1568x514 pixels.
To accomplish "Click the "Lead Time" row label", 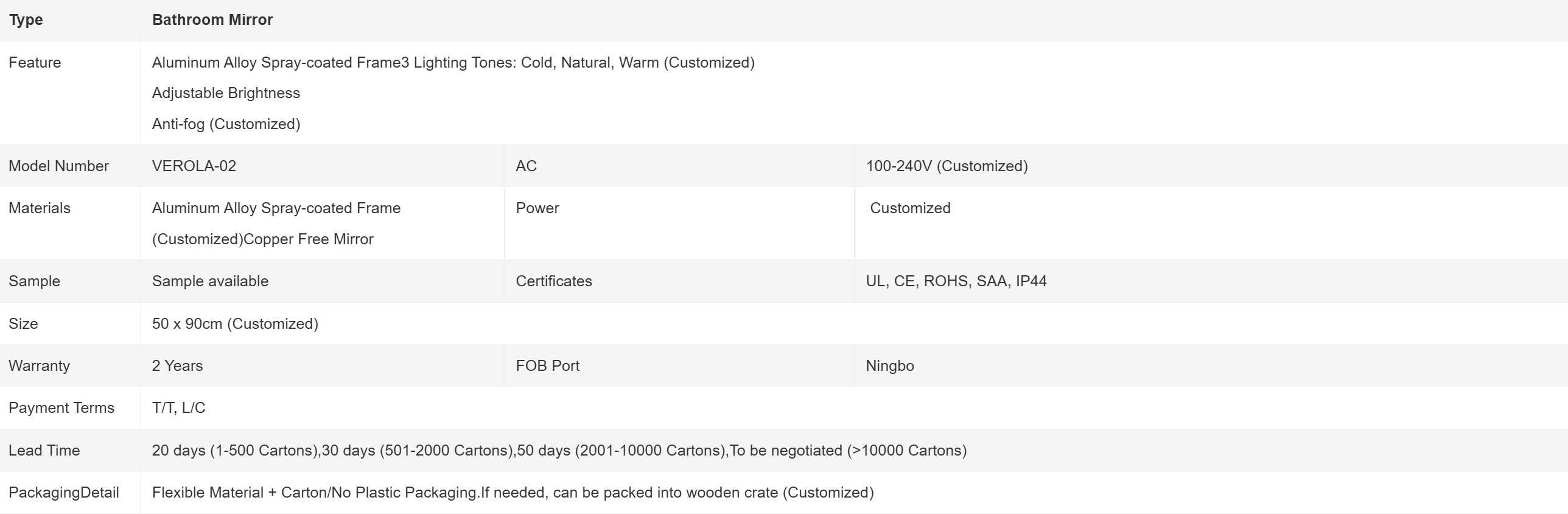I will [x=44, y=451].
